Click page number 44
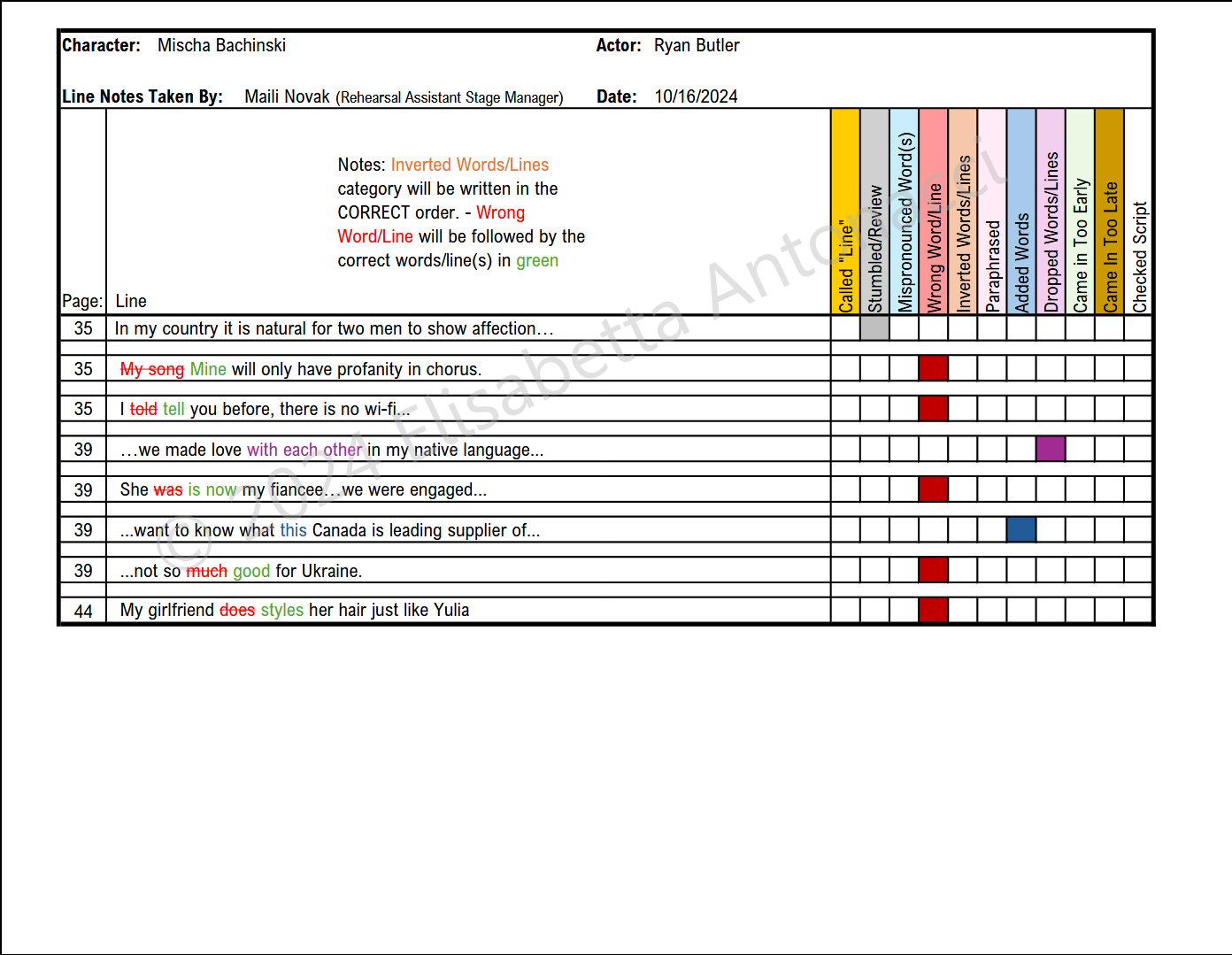The width and height of the screenshot is (1232, 955). (83, 611)
